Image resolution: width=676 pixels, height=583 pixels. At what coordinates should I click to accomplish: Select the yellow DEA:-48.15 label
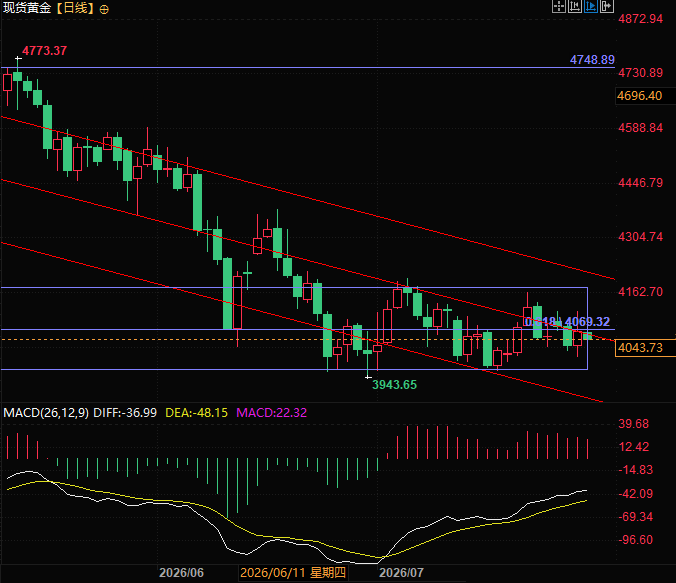(197, 413)
